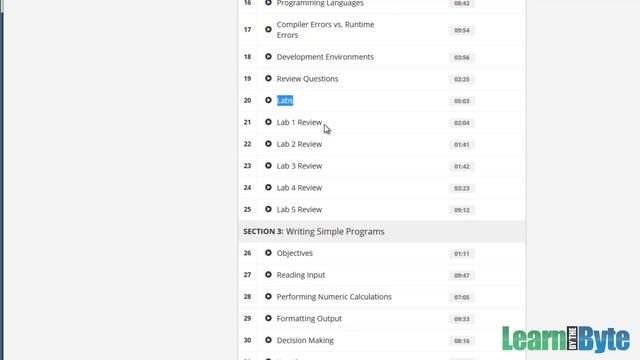Open Lab 5 Review lecture
Image resolution: width=640 pixels, height=360 pixels.
coord(299,209)
